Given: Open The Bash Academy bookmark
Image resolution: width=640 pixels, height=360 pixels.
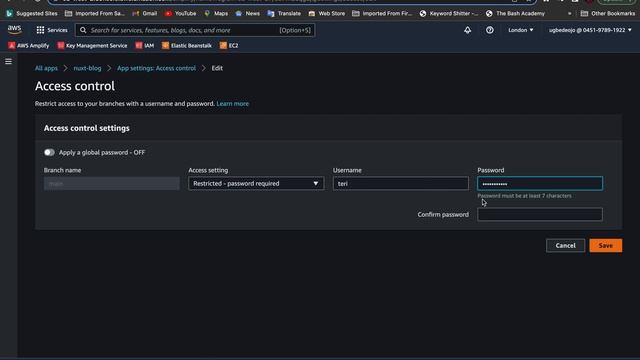Looking at the screenshot, I should click(515, 13).
